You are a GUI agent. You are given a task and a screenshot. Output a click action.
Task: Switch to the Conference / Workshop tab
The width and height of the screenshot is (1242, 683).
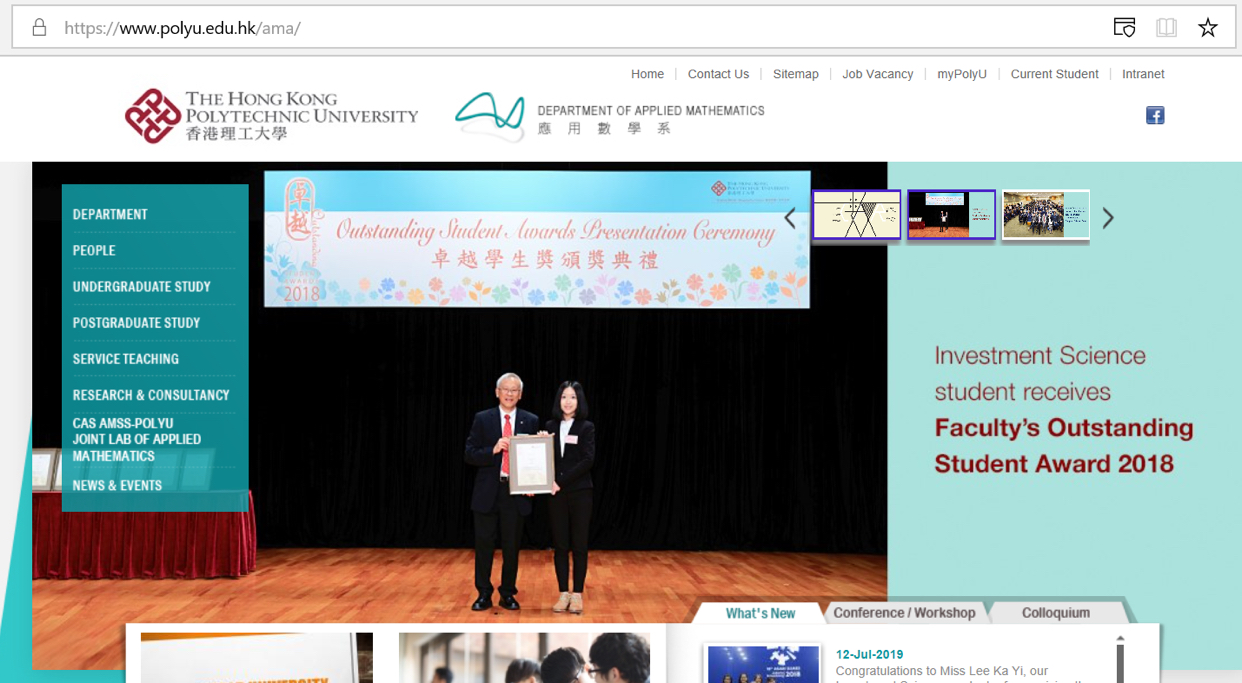(904, 613)
